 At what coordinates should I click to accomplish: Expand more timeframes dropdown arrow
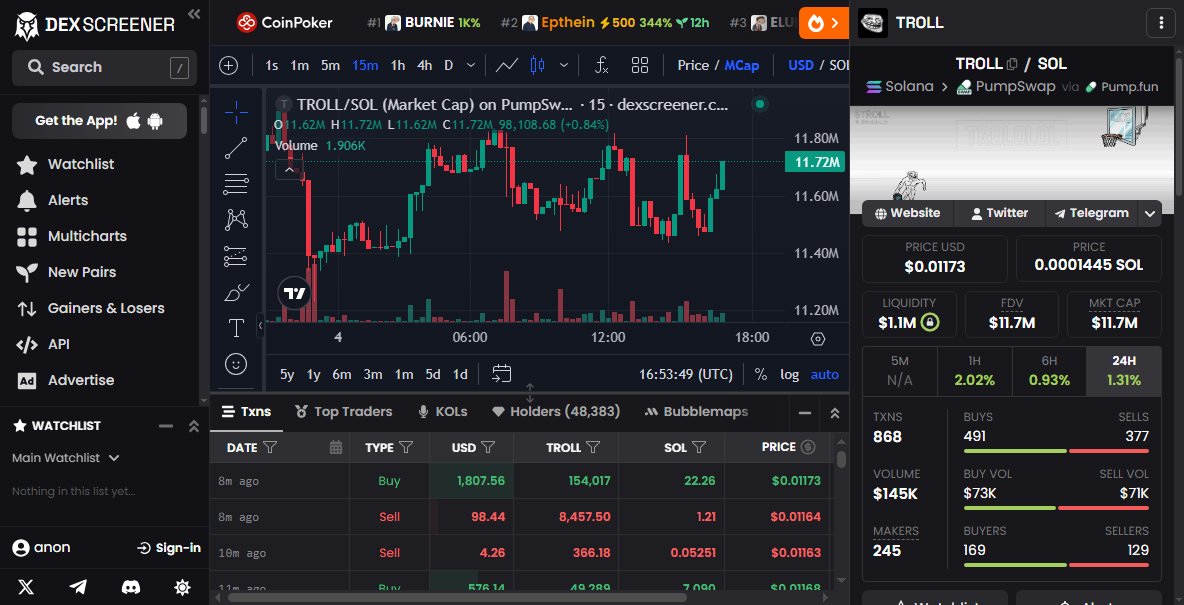click(470, 66)
